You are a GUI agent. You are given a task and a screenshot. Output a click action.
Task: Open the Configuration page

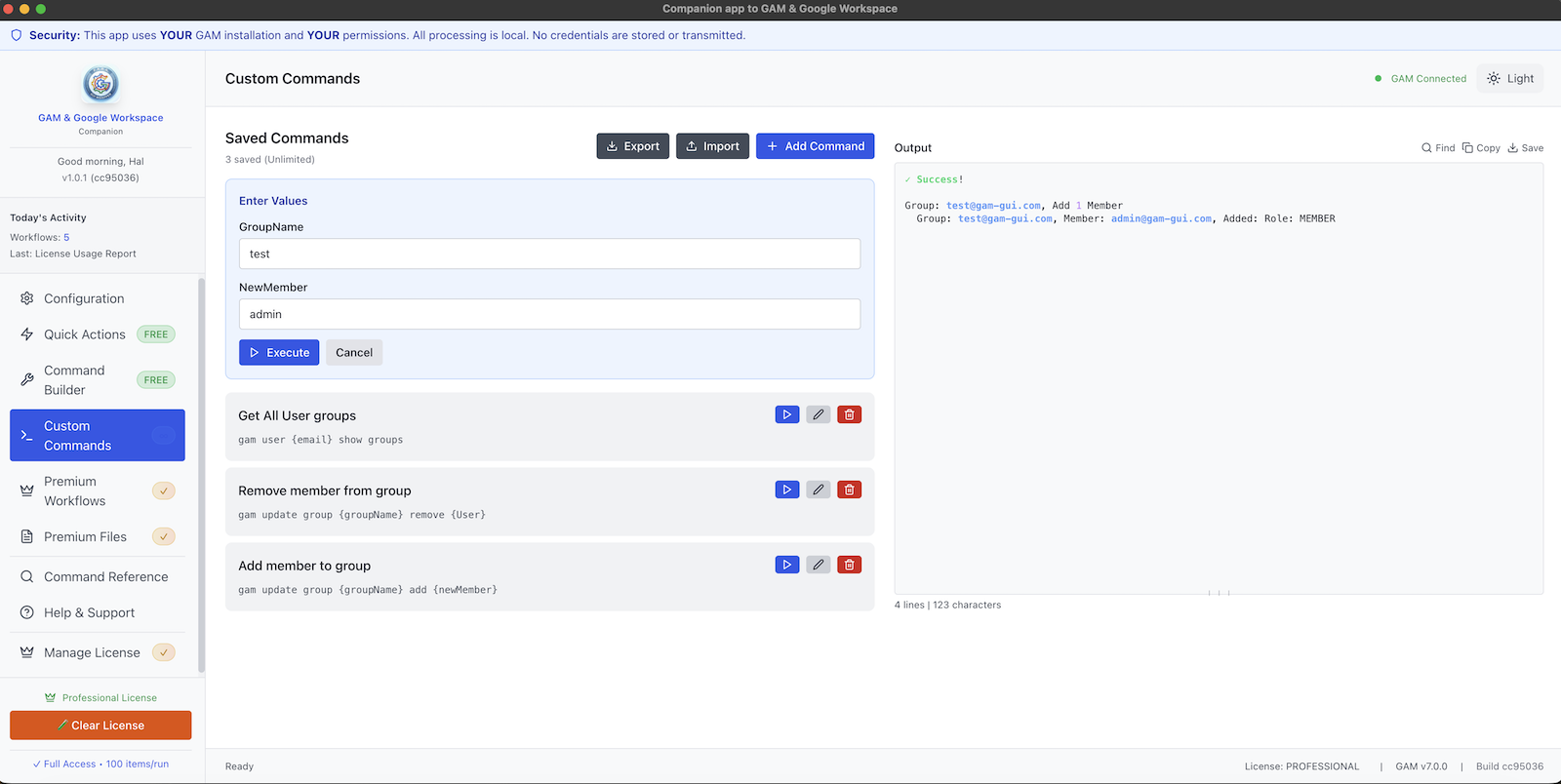pos(98,298)
